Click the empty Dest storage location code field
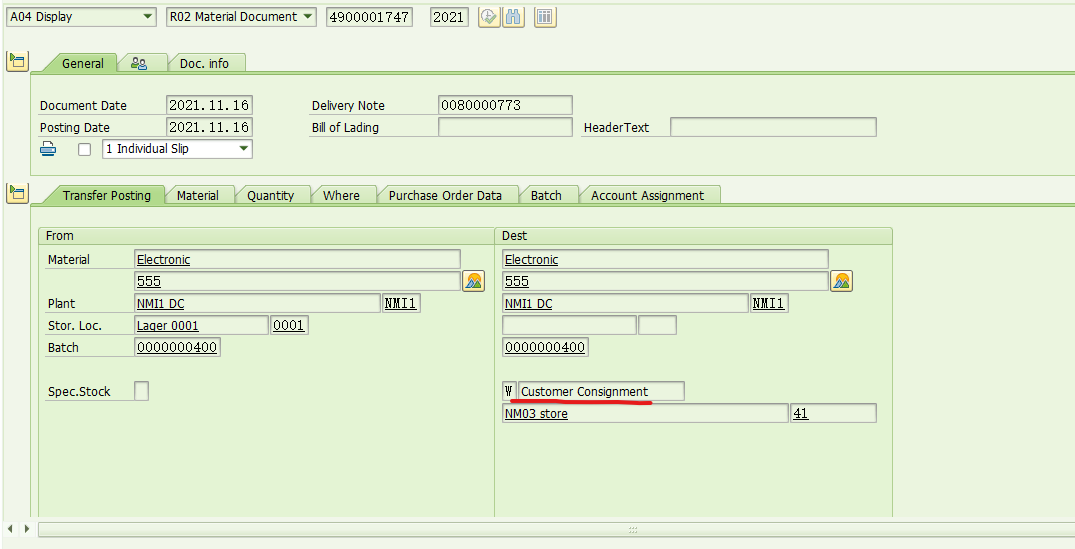The image size is (1075, 549). [x=657, y=325]
